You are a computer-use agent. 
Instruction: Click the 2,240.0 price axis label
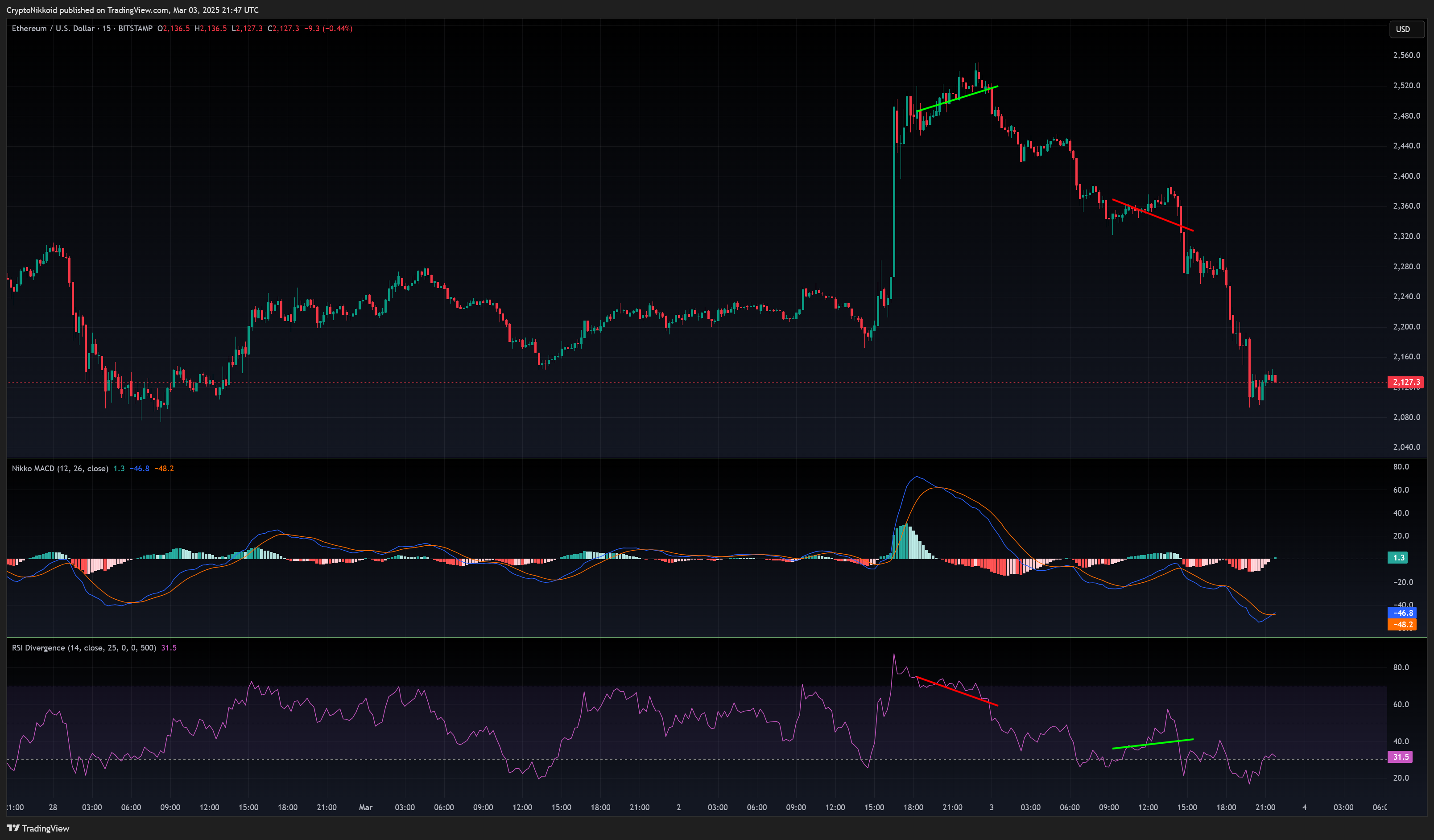pos(1407,296)
